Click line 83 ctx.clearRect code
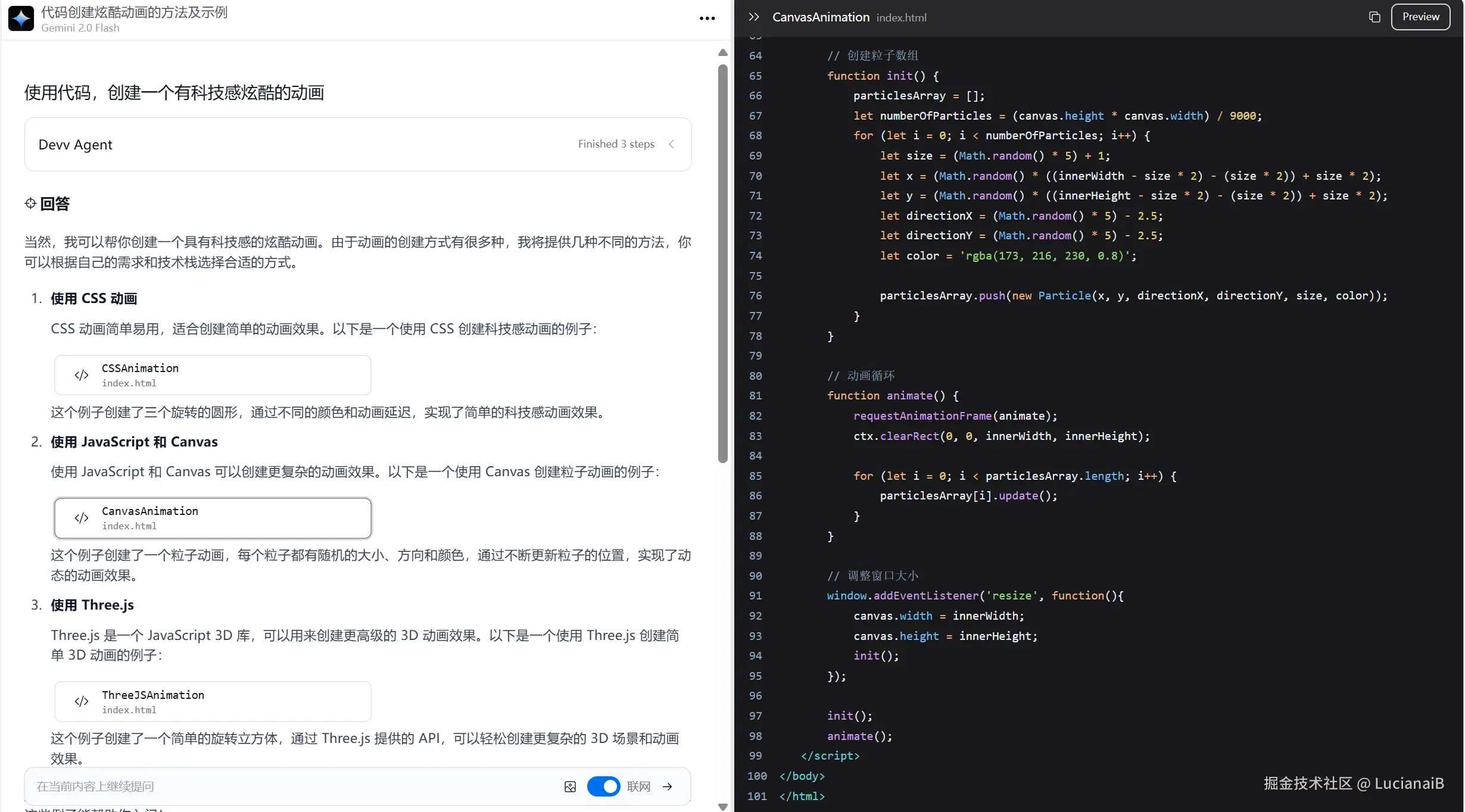Image resolution: width=1465 pixels, height=812 pixels. (x=1002, y=436)
